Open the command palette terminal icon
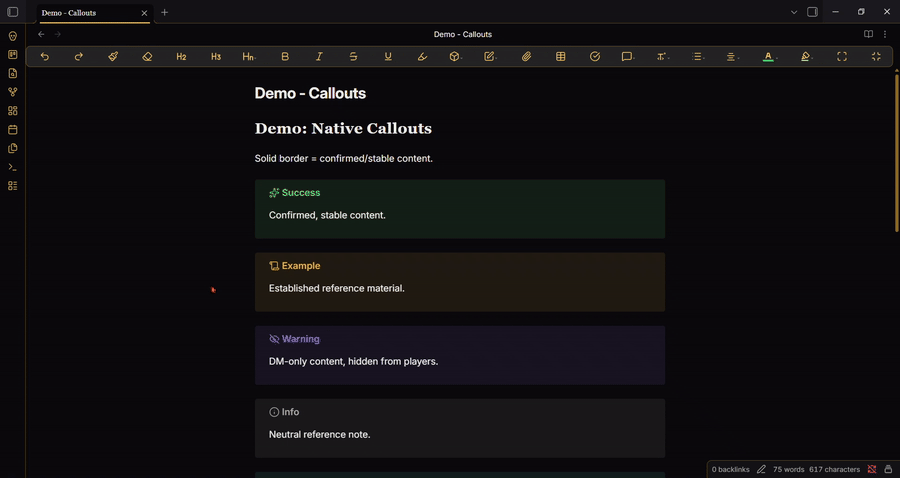 [13, 167]
